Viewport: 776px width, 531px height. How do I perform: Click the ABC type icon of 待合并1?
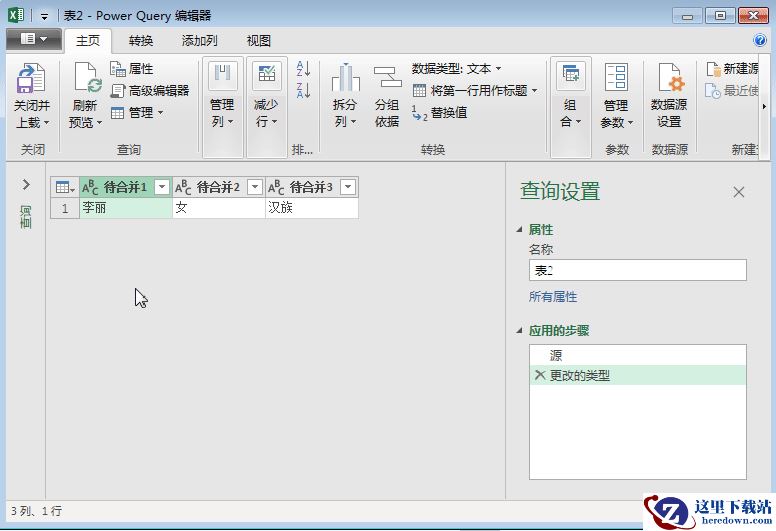pos(91,188)
